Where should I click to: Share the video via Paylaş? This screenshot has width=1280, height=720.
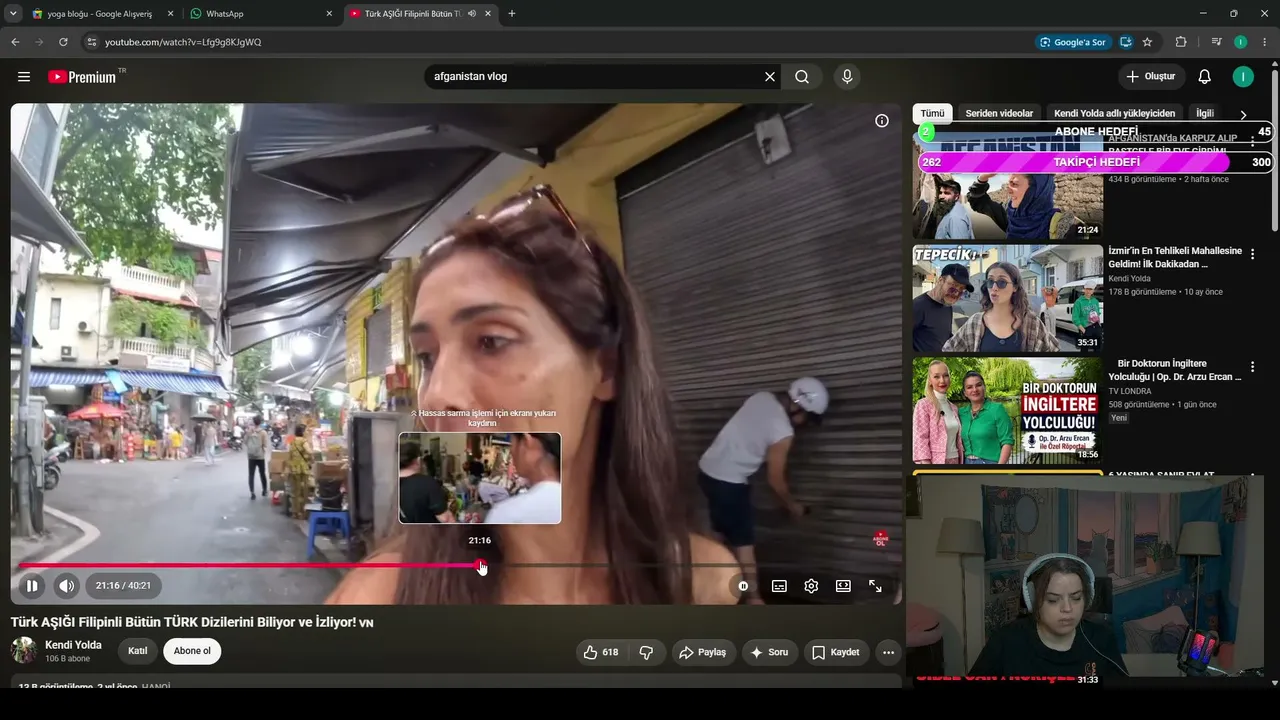coord(703,652)
